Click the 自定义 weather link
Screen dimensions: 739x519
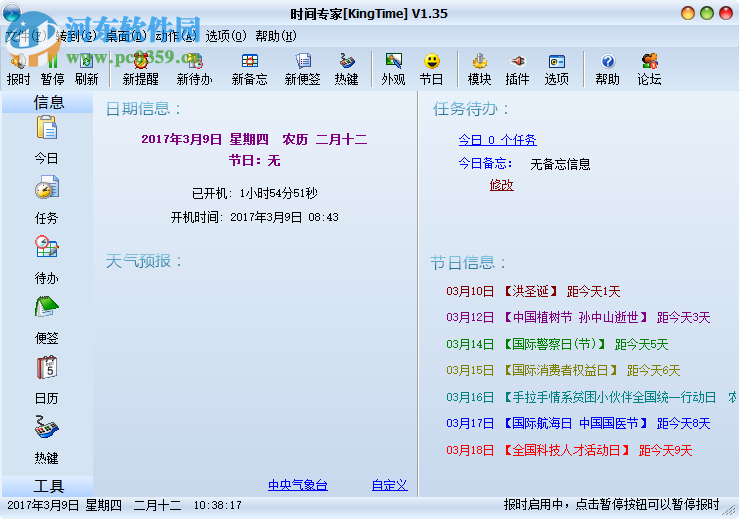coord(389,485)
